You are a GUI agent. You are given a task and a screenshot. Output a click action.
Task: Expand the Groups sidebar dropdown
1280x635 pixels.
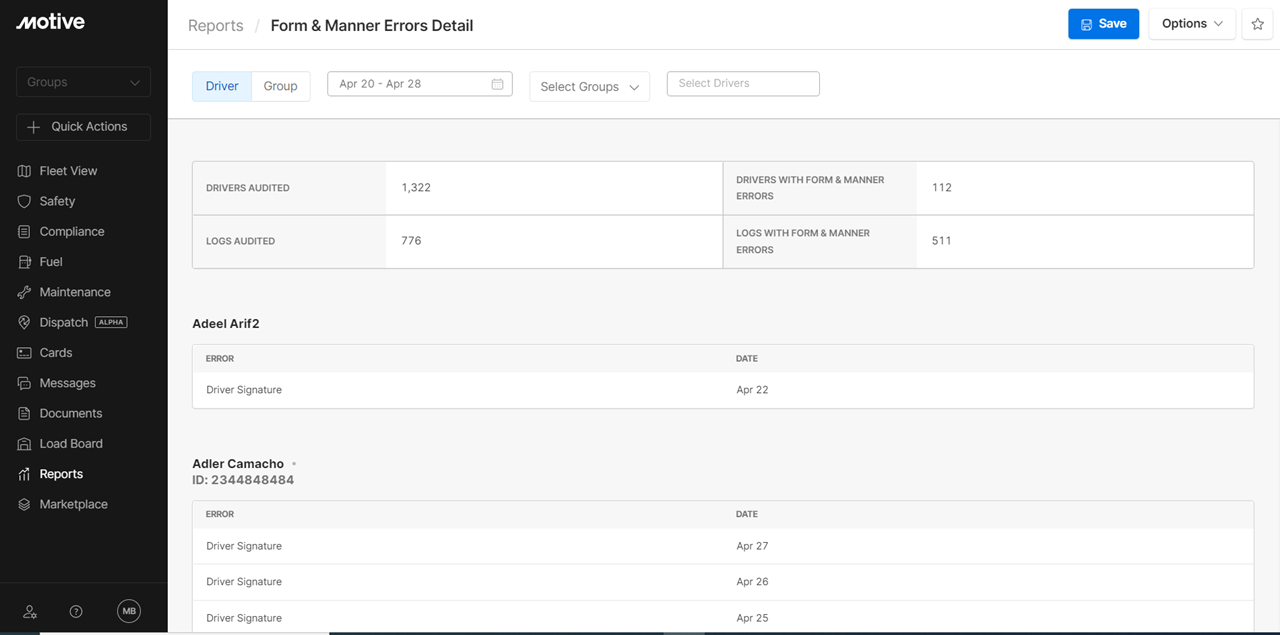(x=83, y=82)
